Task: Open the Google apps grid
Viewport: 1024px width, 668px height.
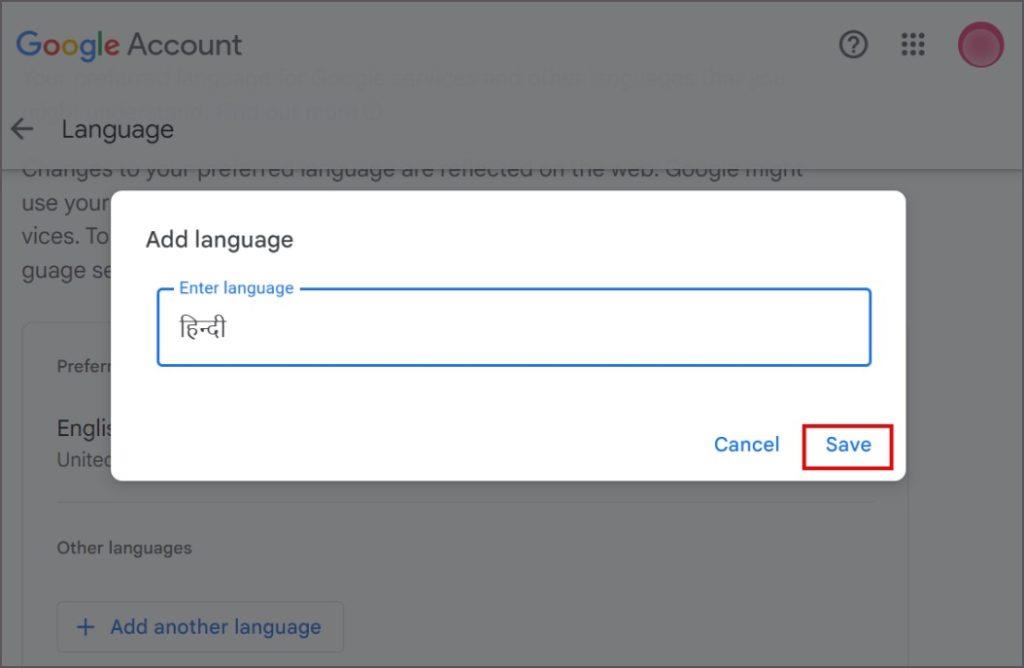Action: [x=912, y=45]
